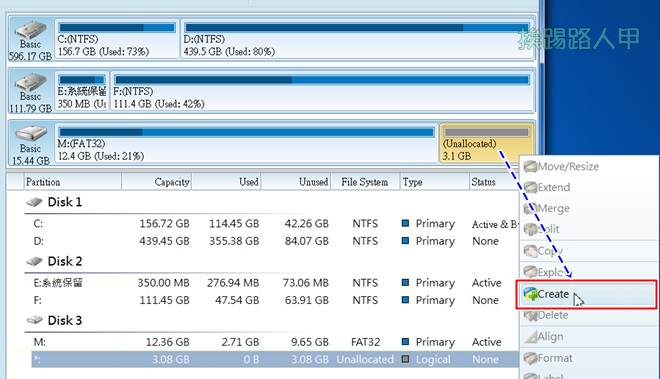Viewport: 660px width, 379px height.
Task: Choose Align from the context menu
Action: coord(588,336)
